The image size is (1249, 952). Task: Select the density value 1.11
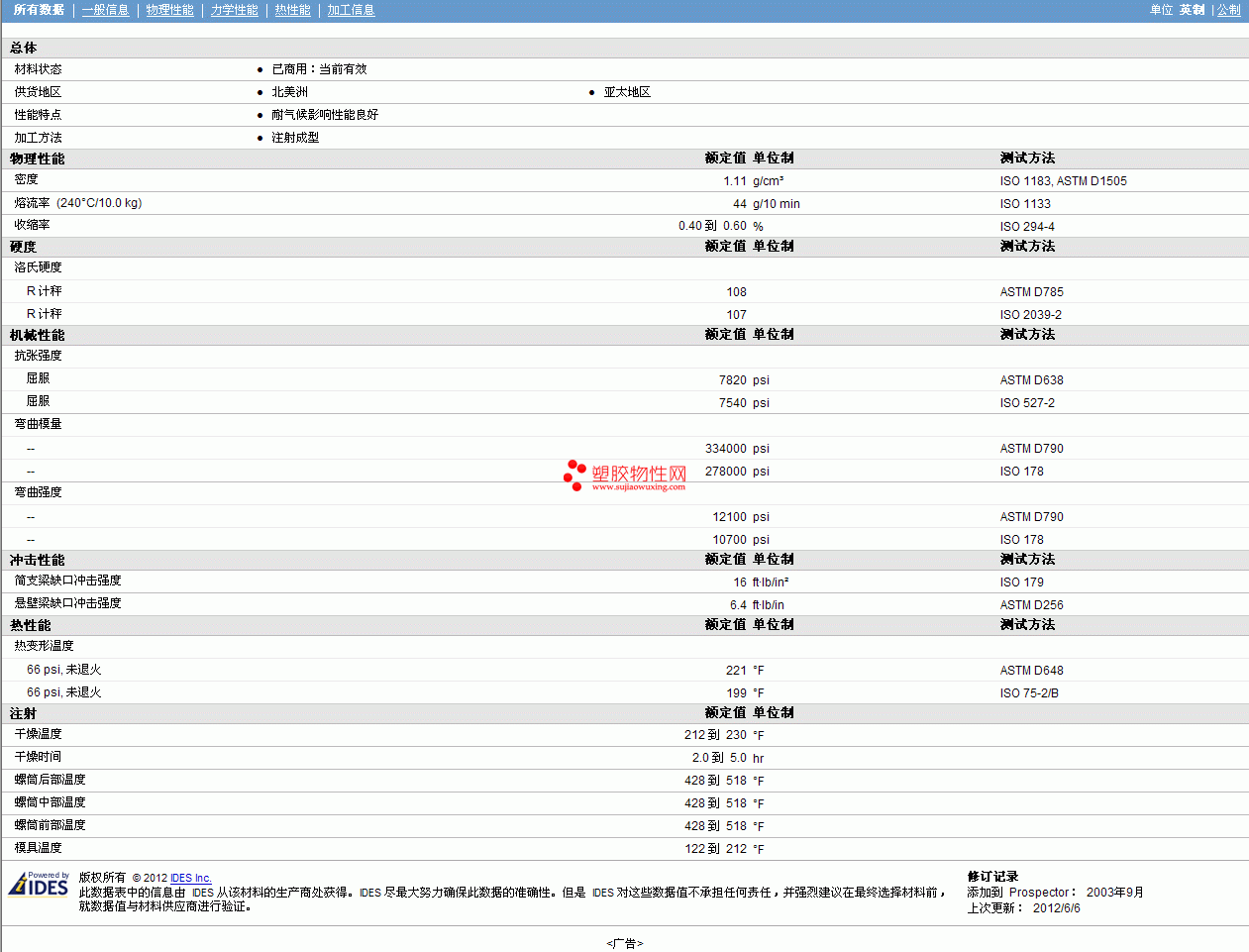(x=735, y=181)
